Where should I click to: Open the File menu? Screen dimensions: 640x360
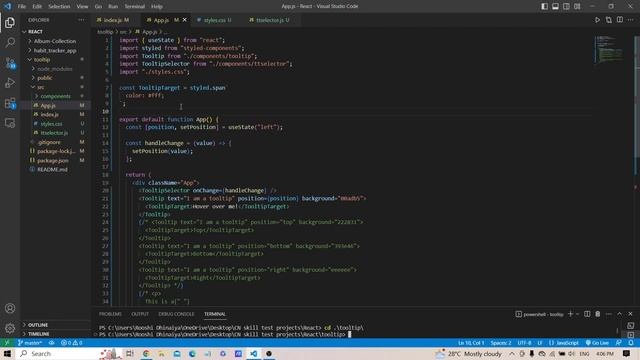[22, 7]
